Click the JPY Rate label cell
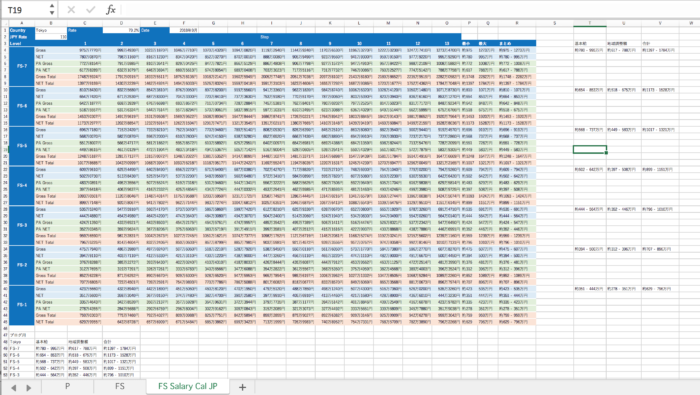This screenshot has width=700, height=395. click(21, 37)
